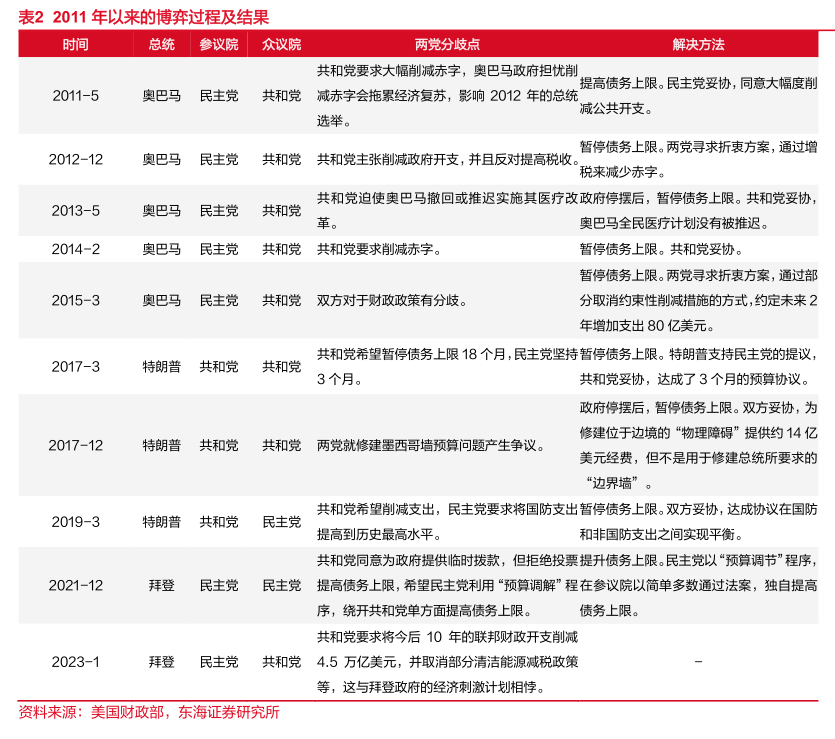The image size is (835, 739).
Task: Click the table title 表2 2011年以来的博弈过程及结果
Action: click(144, 17)
